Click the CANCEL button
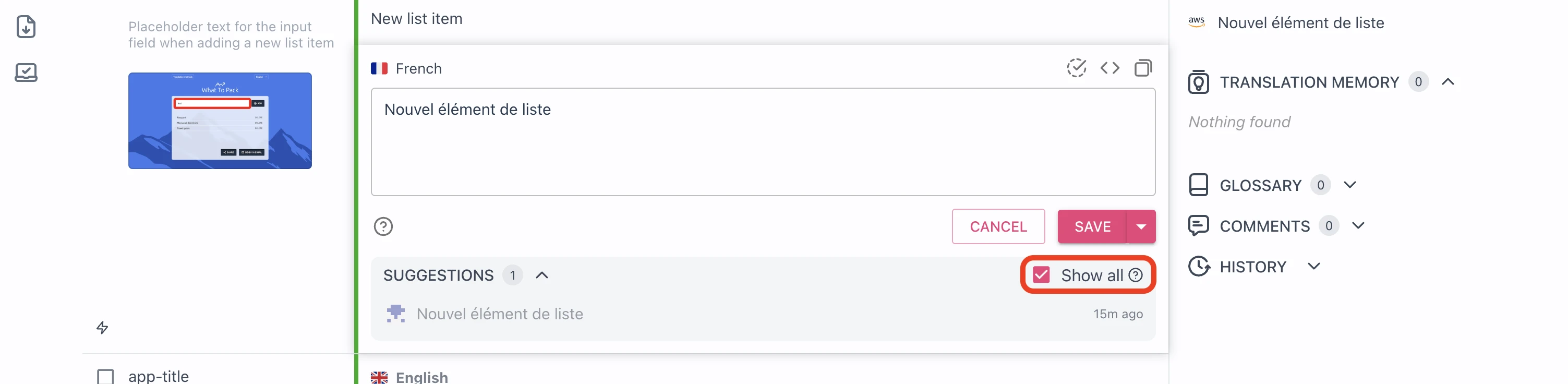This screenshot has width=1568, height=384. pyautogui.click(x=998, y=226)
